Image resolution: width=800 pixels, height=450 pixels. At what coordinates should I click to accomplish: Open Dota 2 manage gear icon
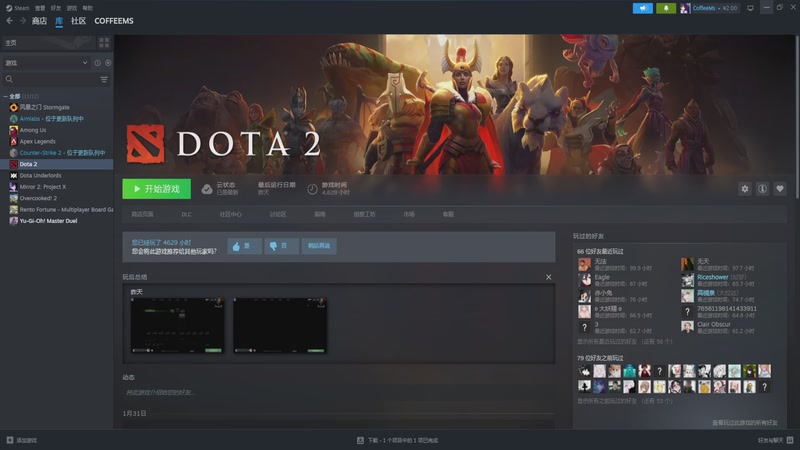coord(745,189)
